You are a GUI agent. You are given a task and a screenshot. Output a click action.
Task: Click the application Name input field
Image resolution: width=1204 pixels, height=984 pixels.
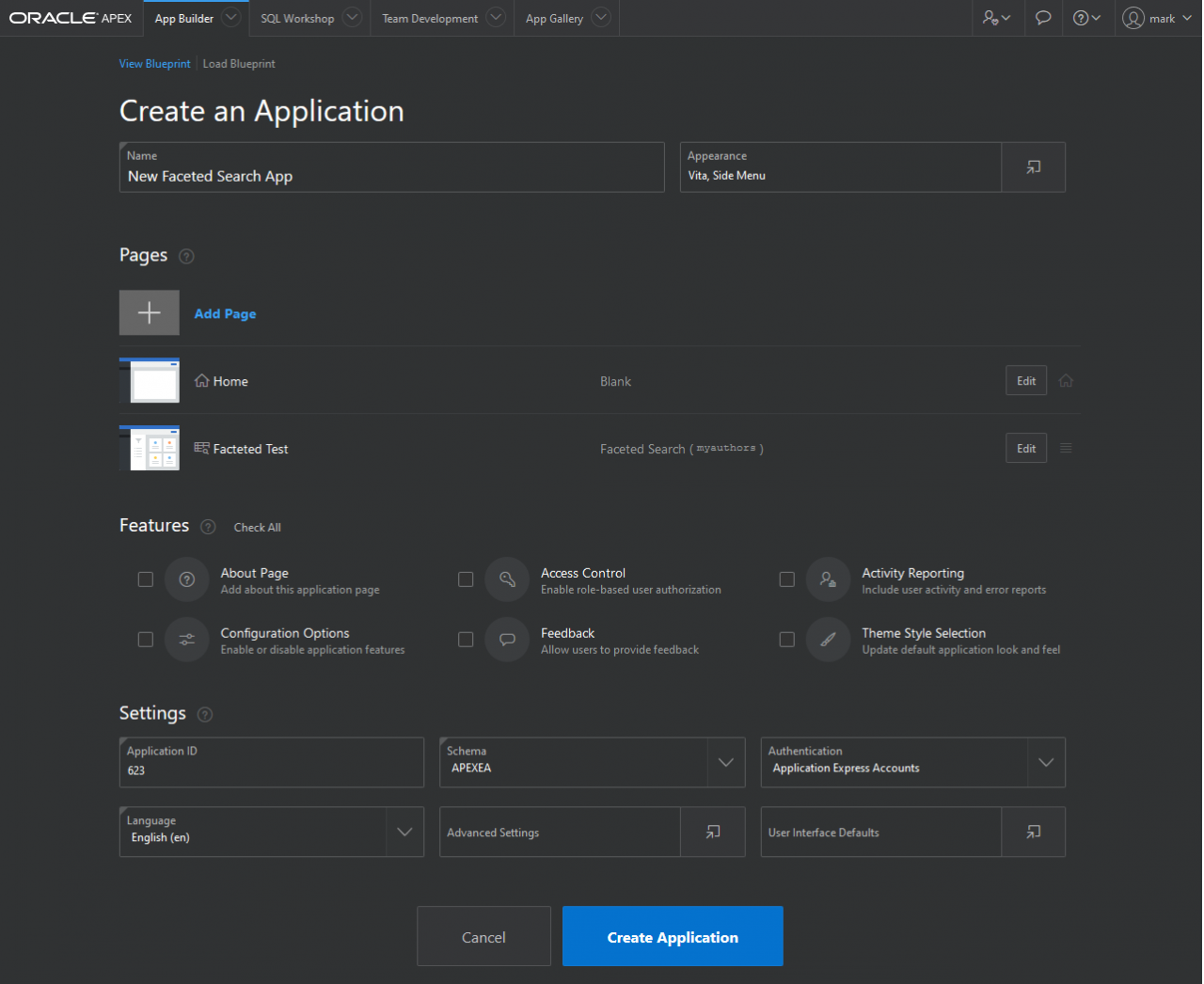(391, 177)
